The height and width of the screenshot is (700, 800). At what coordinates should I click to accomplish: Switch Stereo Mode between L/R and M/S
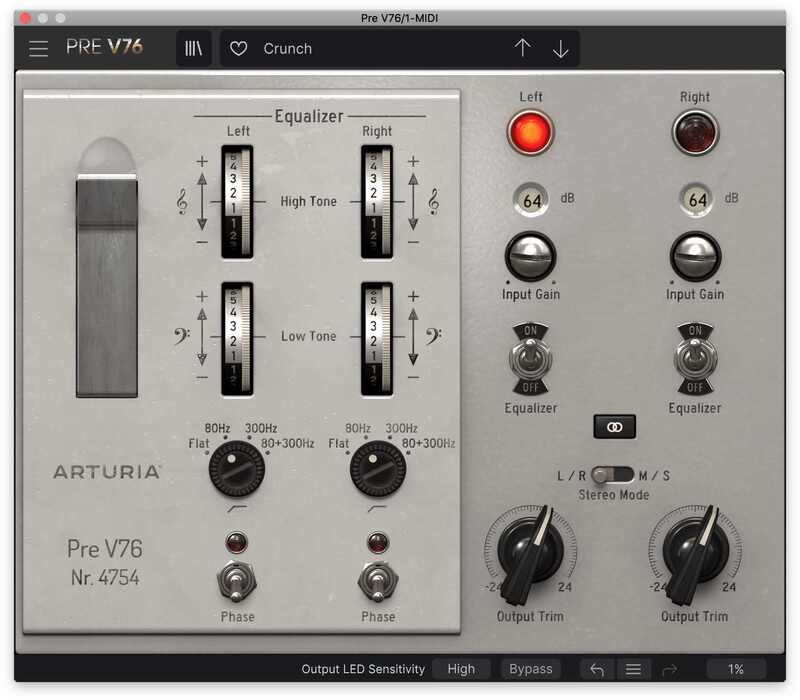click(612, 475)
